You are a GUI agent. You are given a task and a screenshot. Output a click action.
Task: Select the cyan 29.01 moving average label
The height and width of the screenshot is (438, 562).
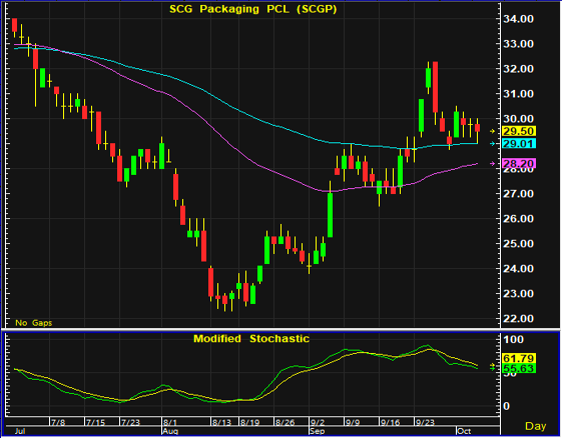coord(519,144)
